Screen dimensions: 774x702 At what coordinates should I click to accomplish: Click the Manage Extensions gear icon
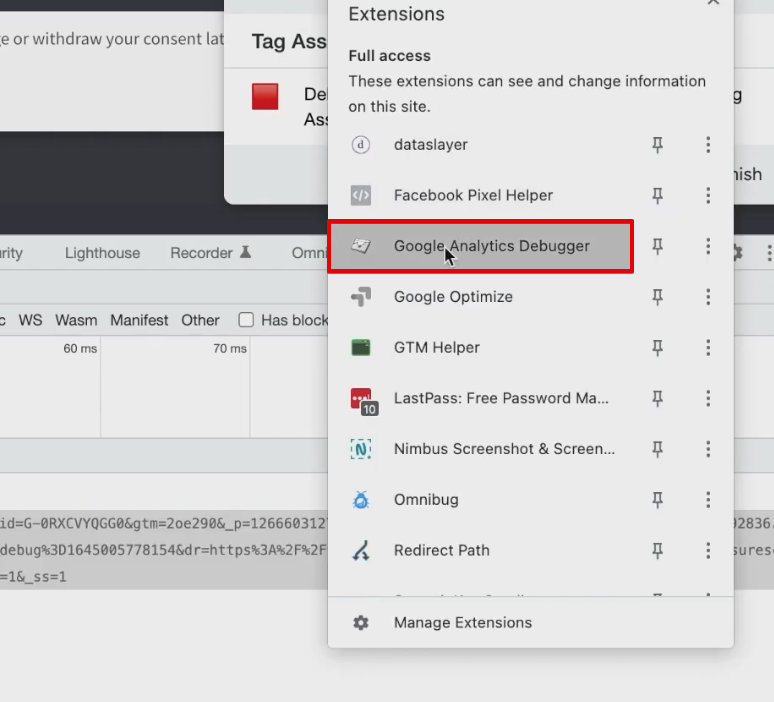click(x=361, y=623)
